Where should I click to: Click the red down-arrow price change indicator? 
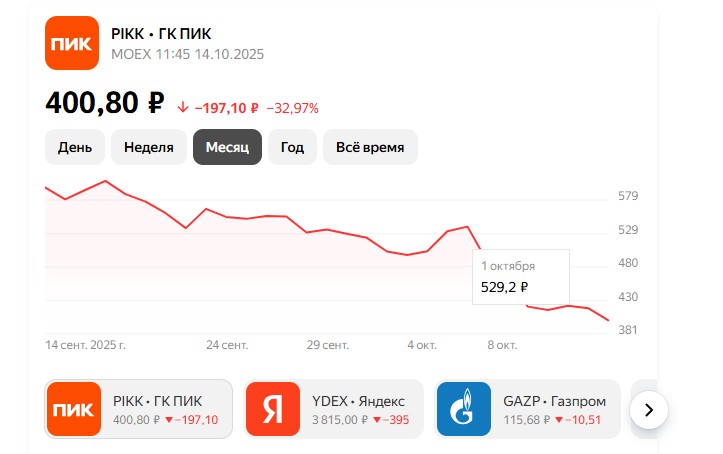(183, 107)
